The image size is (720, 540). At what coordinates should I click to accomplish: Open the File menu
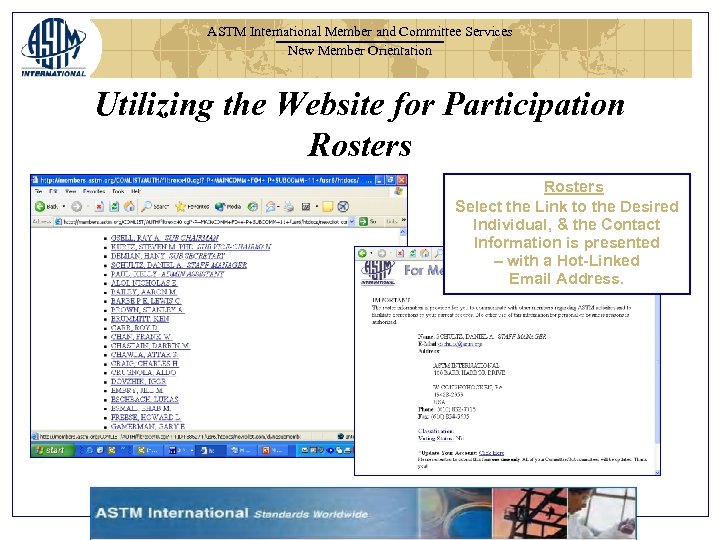pyautogui.click(x=39, y=191)
